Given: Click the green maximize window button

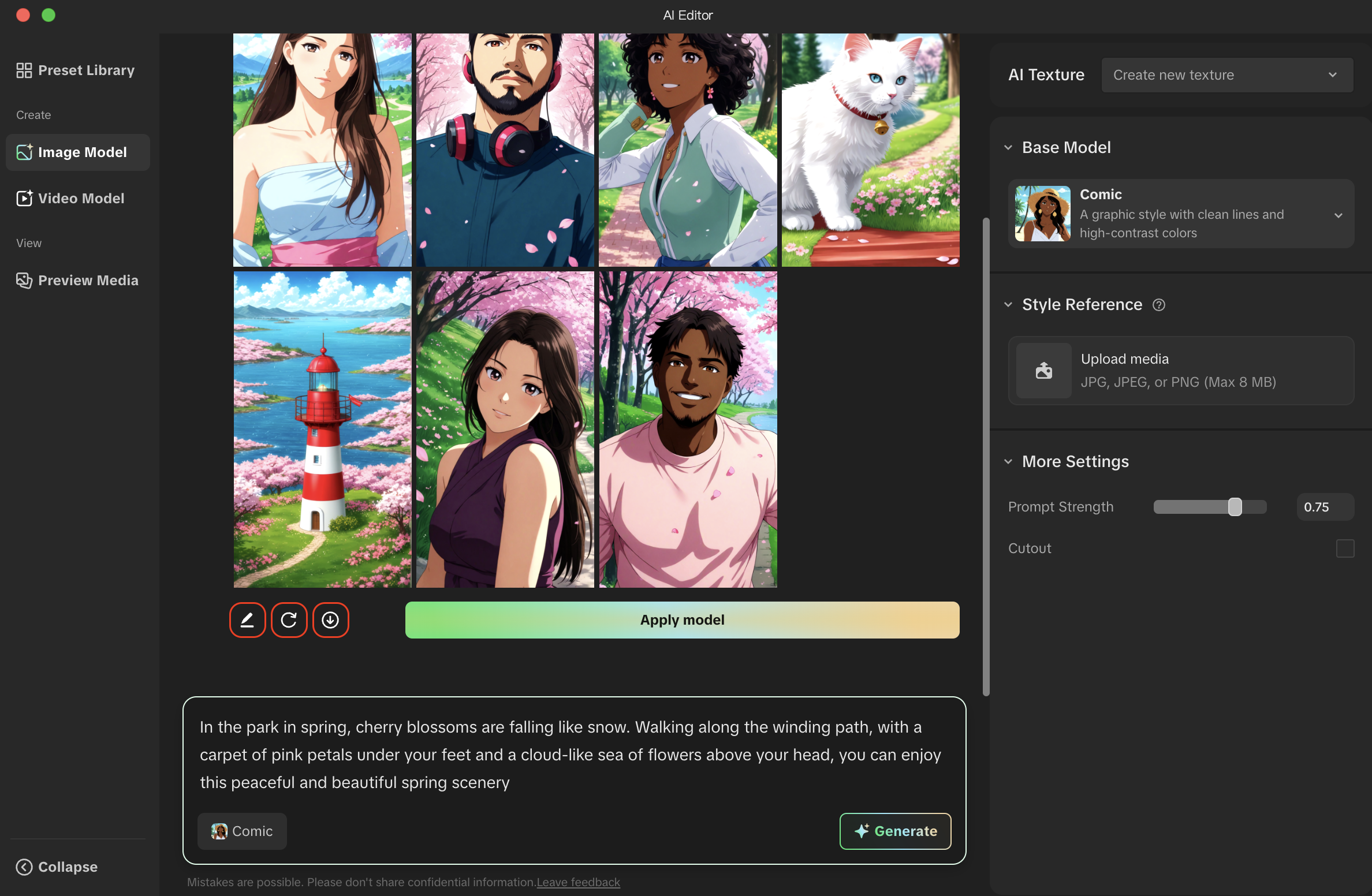Looking at the screenshot, I should [49, 15].
